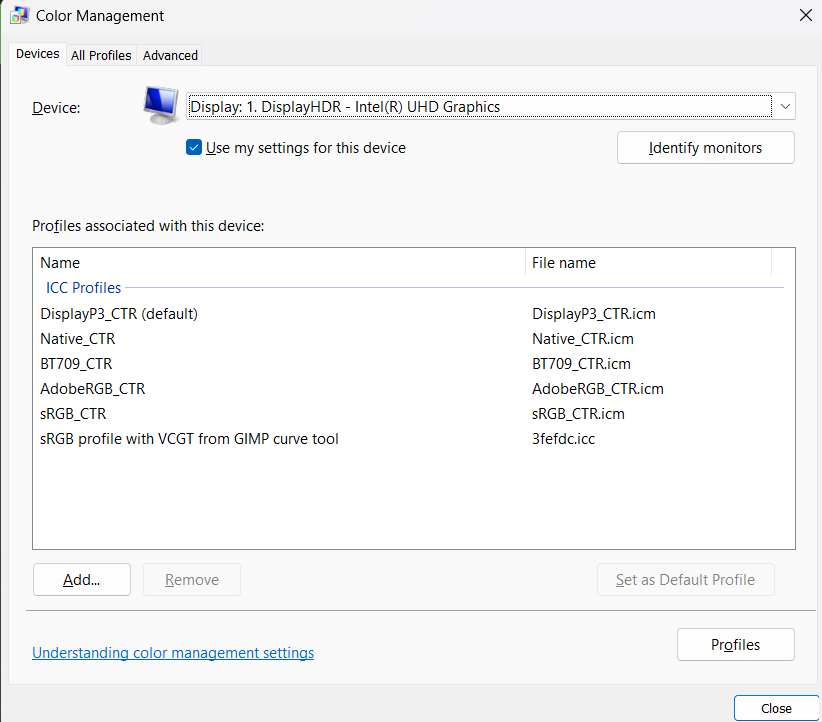Click the Identify monitors button
This screenshot has height=722, width=822.
706,147
